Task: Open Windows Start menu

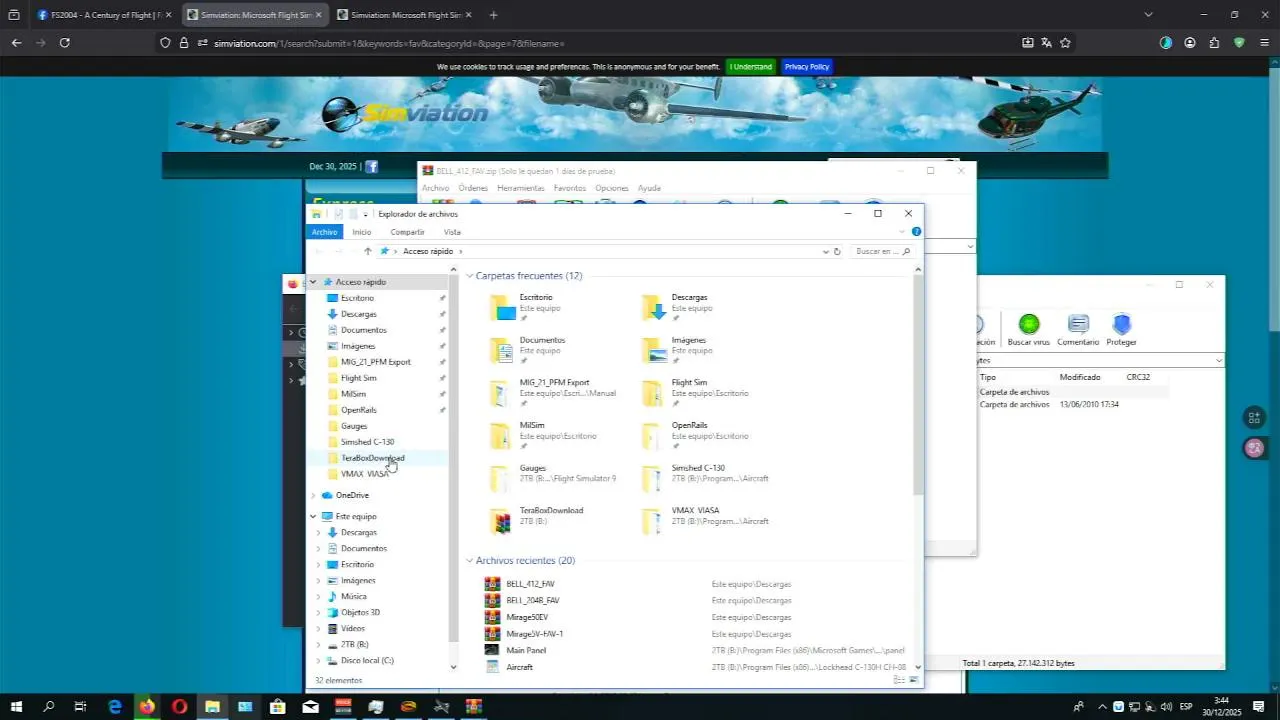Action: (16, 707)
